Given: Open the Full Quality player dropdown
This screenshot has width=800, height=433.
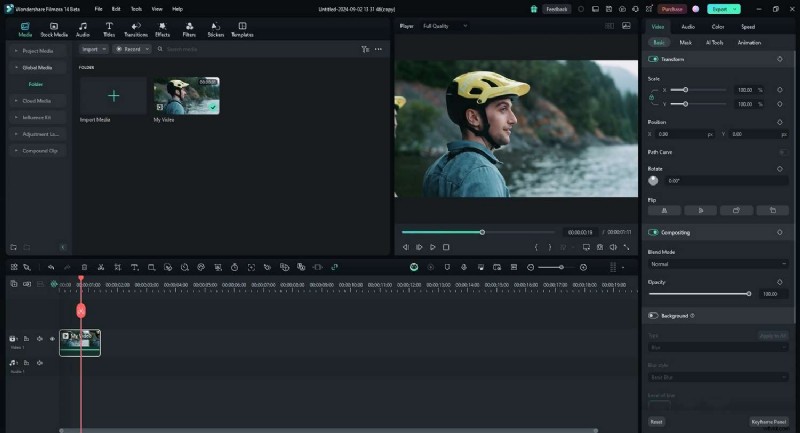Looking at the screenshot, I should pos(444,26).
